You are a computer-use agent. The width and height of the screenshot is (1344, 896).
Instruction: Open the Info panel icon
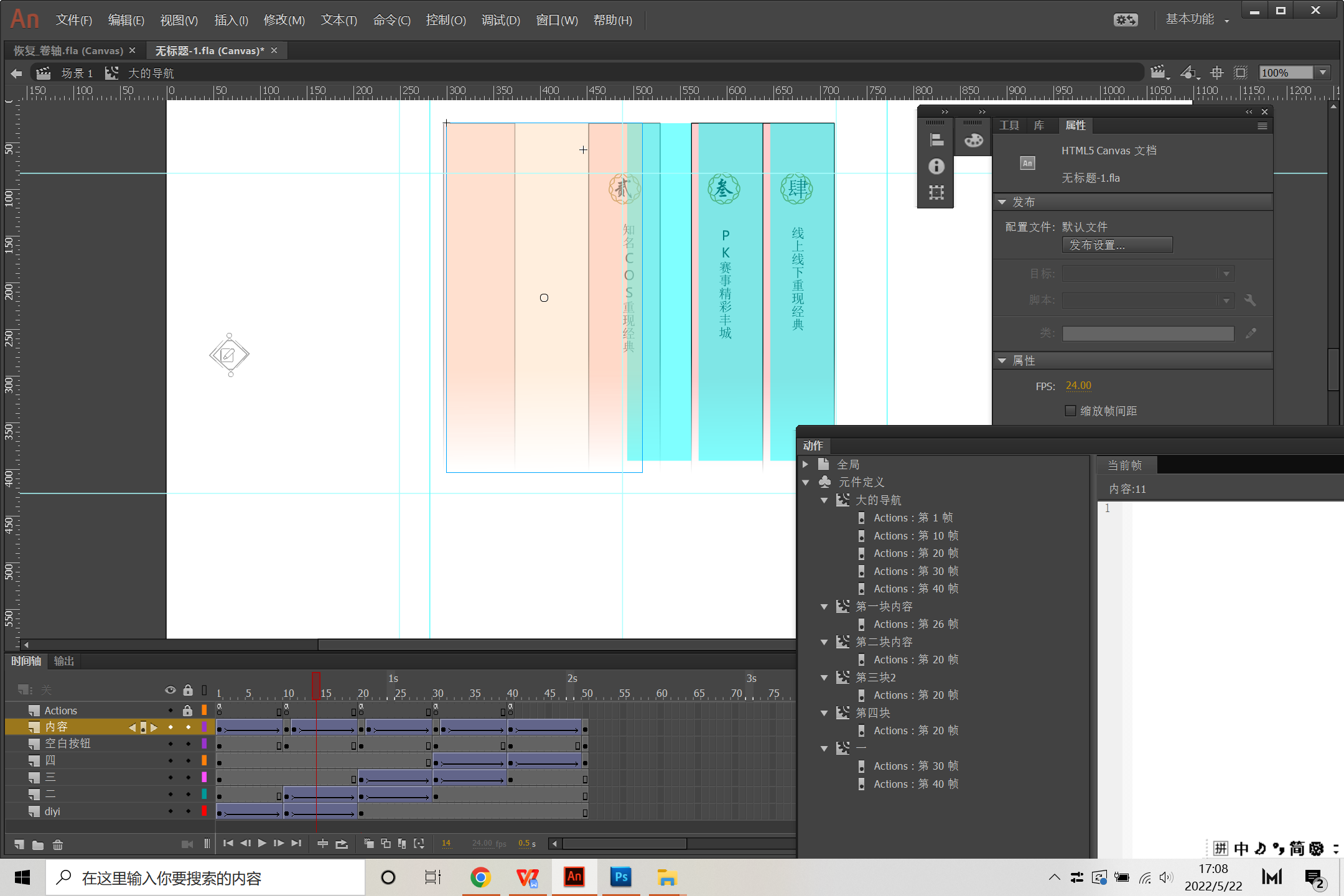tap(936, 166)
